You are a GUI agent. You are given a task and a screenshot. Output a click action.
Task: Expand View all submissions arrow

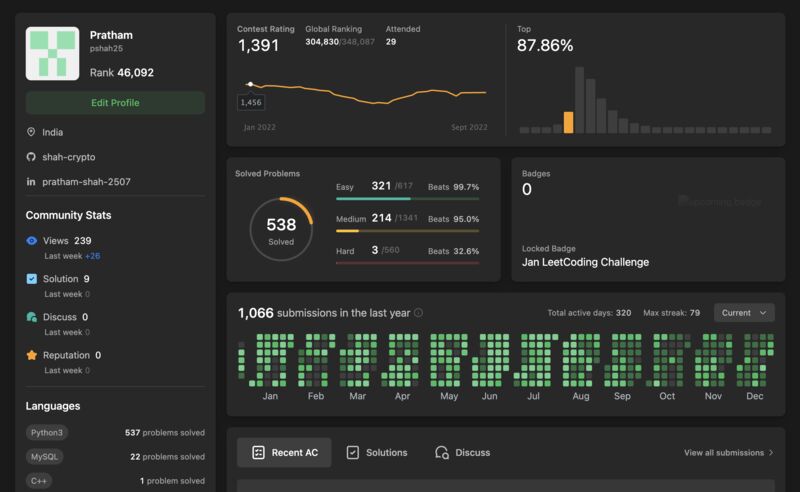point(771,453)
